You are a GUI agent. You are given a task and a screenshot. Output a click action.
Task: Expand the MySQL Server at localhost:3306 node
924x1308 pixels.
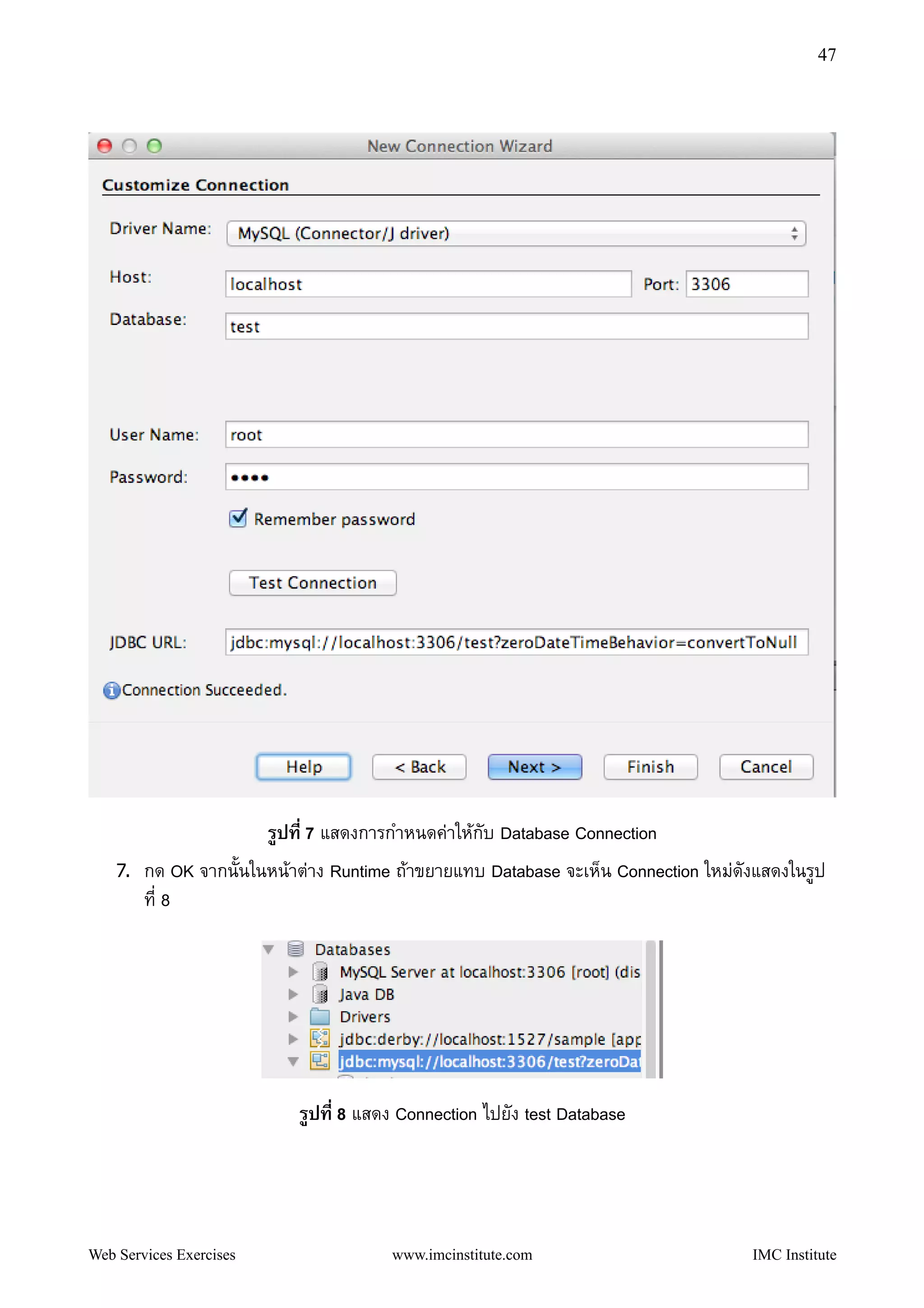click(293, 971)
